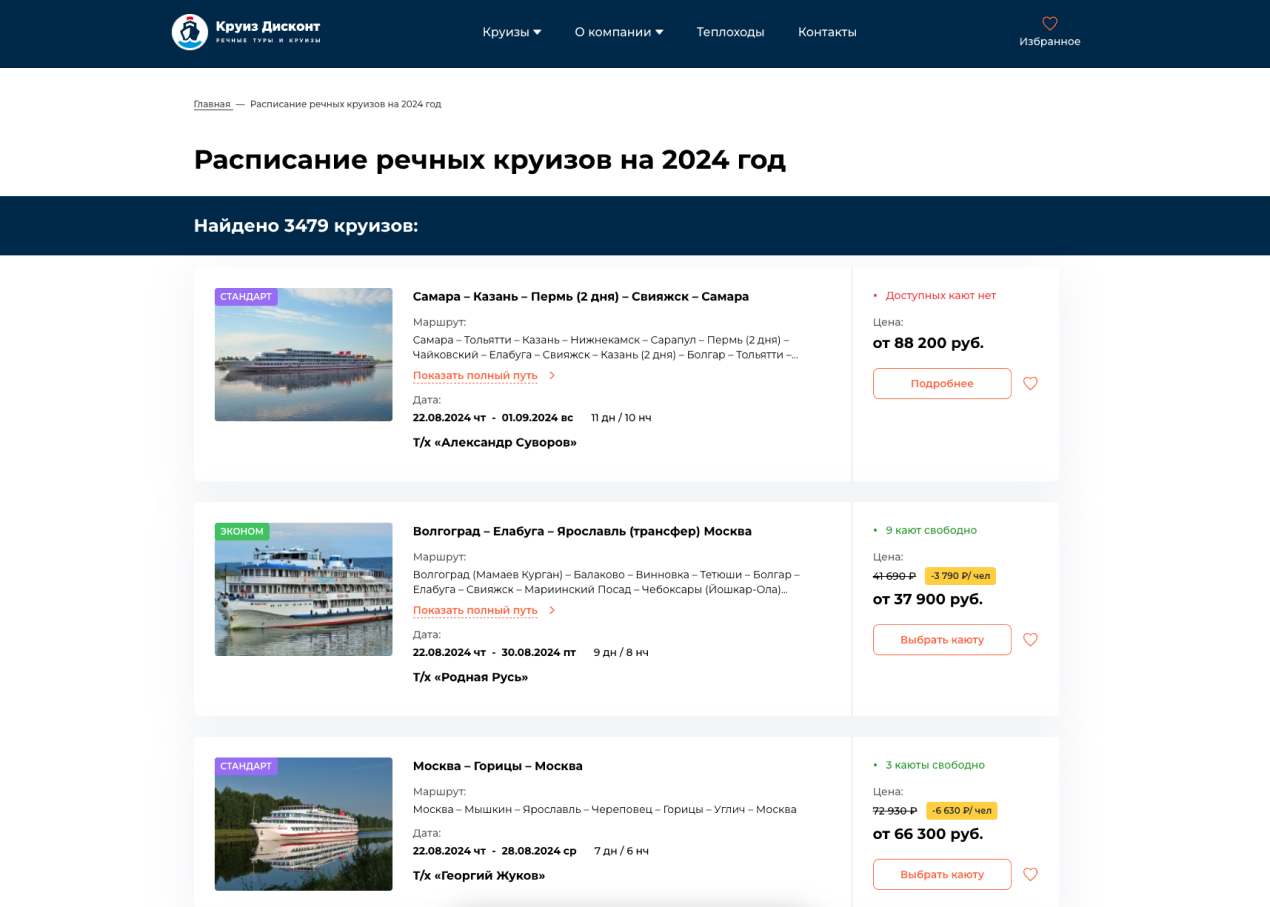The height and width of the screenshot is (907, 1270).
Task: Click «Выбрать каюту» on the Георгий Жуков cruise
Action: click(941, 874)
